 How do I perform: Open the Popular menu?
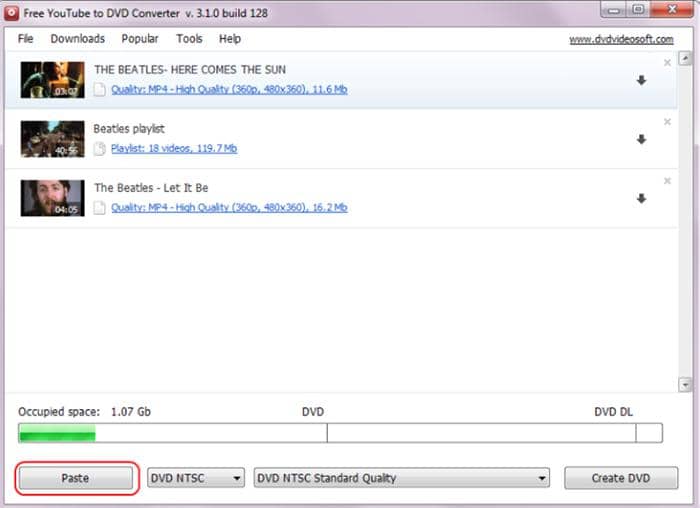[140, 39]
